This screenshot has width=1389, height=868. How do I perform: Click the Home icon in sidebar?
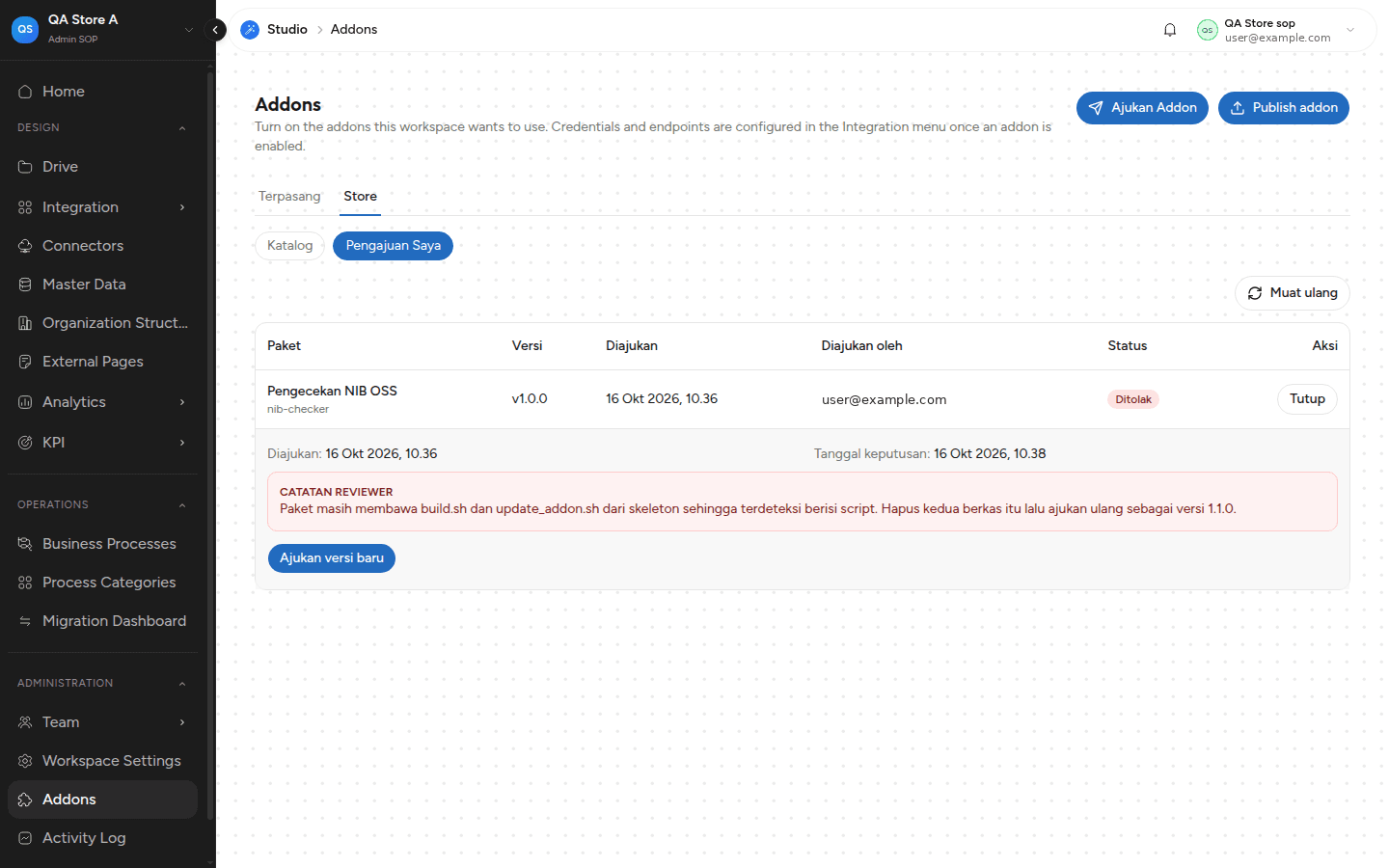[x=25, y=92]
